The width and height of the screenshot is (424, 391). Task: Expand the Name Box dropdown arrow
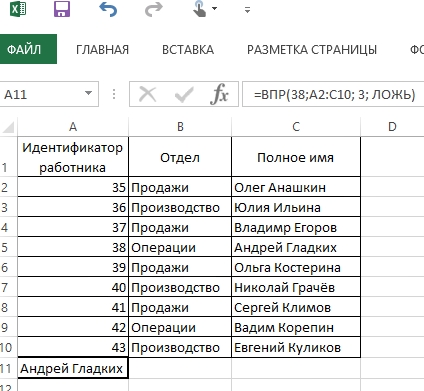click(88, 93)
